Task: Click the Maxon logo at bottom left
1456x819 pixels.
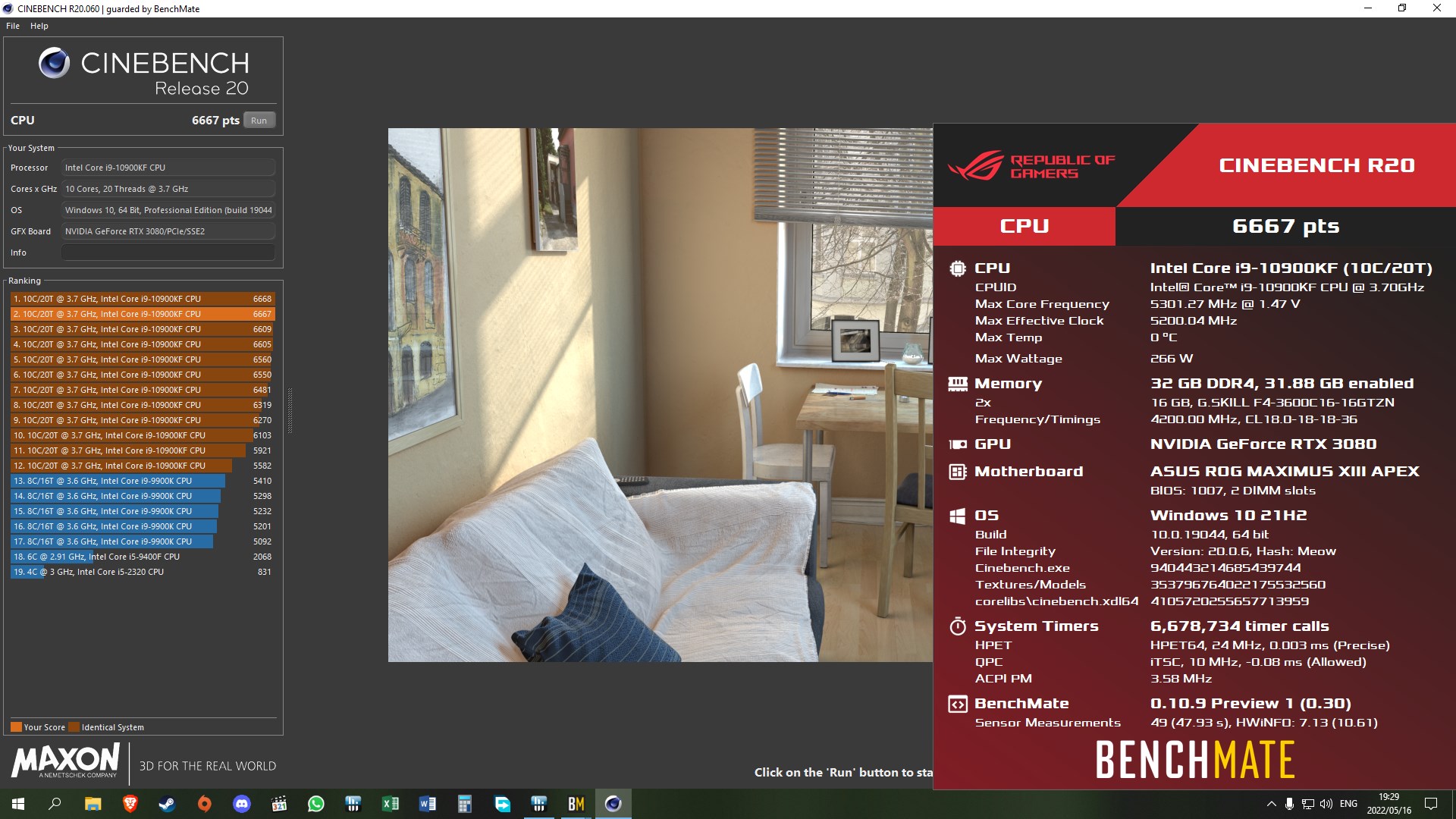Action: [x=65, y=761]
